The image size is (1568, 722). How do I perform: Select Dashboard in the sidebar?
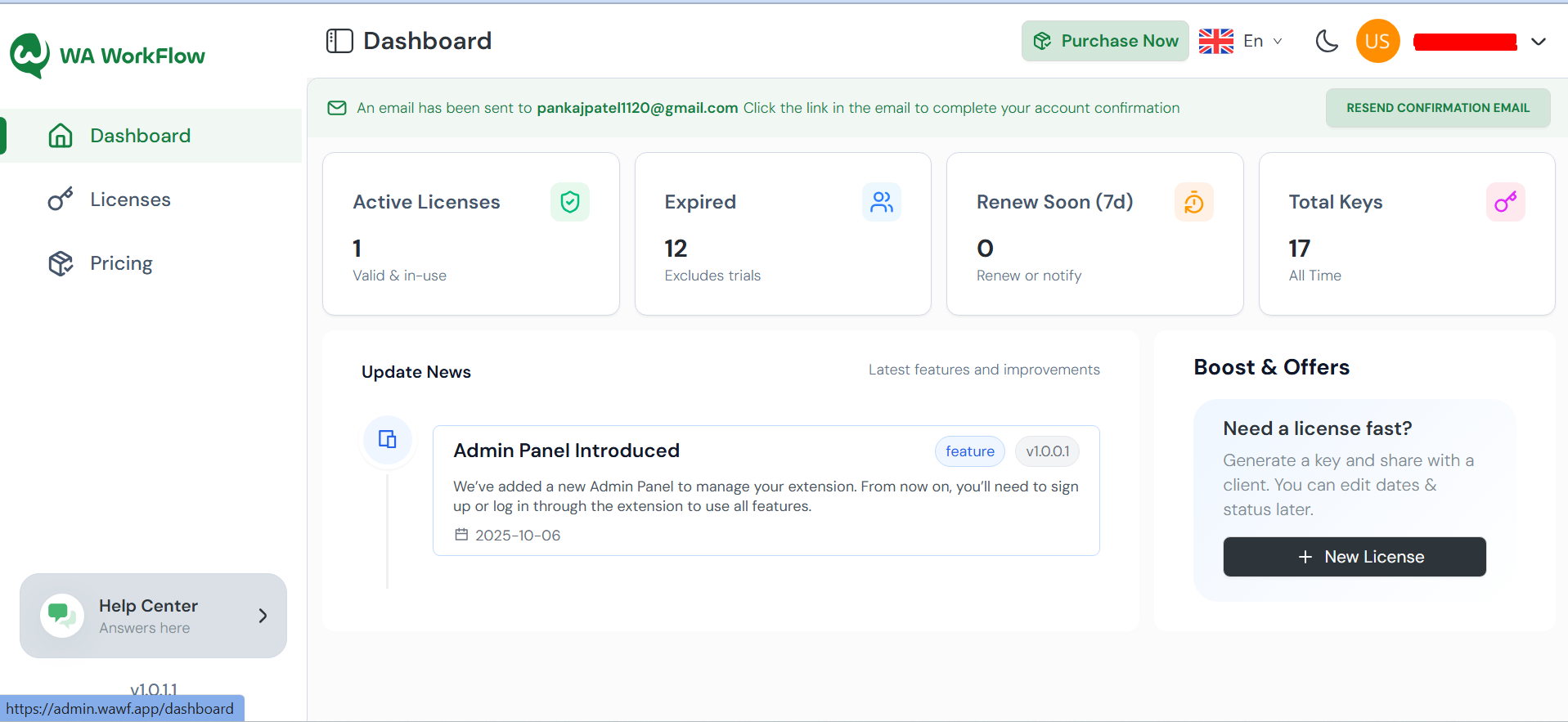click(x=140, y=136)
